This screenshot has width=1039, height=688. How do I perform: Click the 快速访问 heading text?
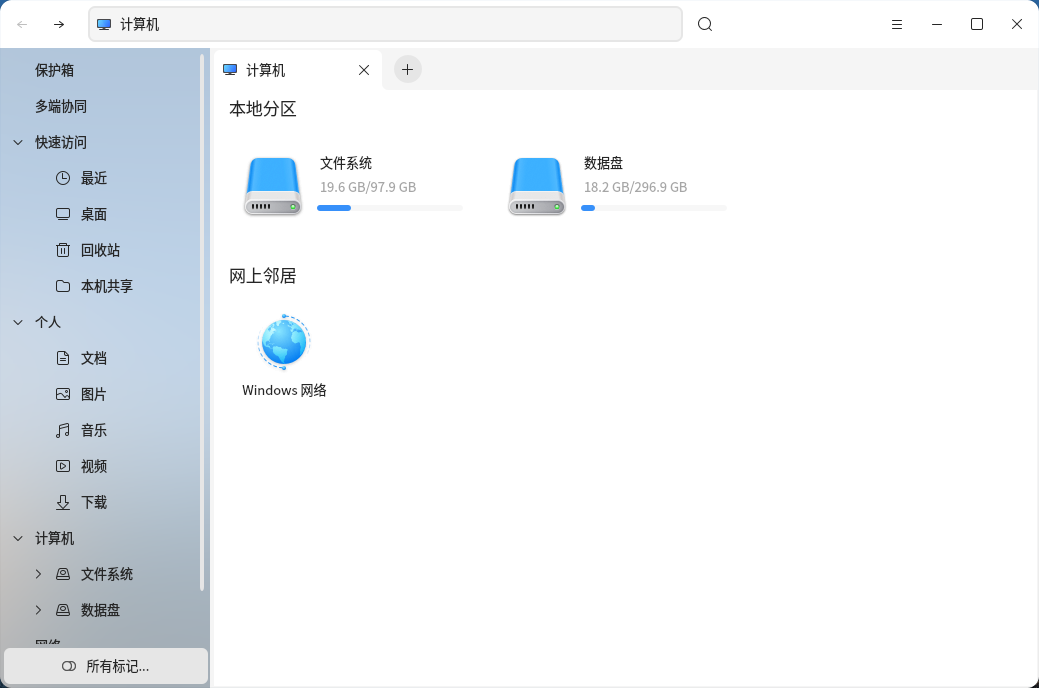coord(61,143)
